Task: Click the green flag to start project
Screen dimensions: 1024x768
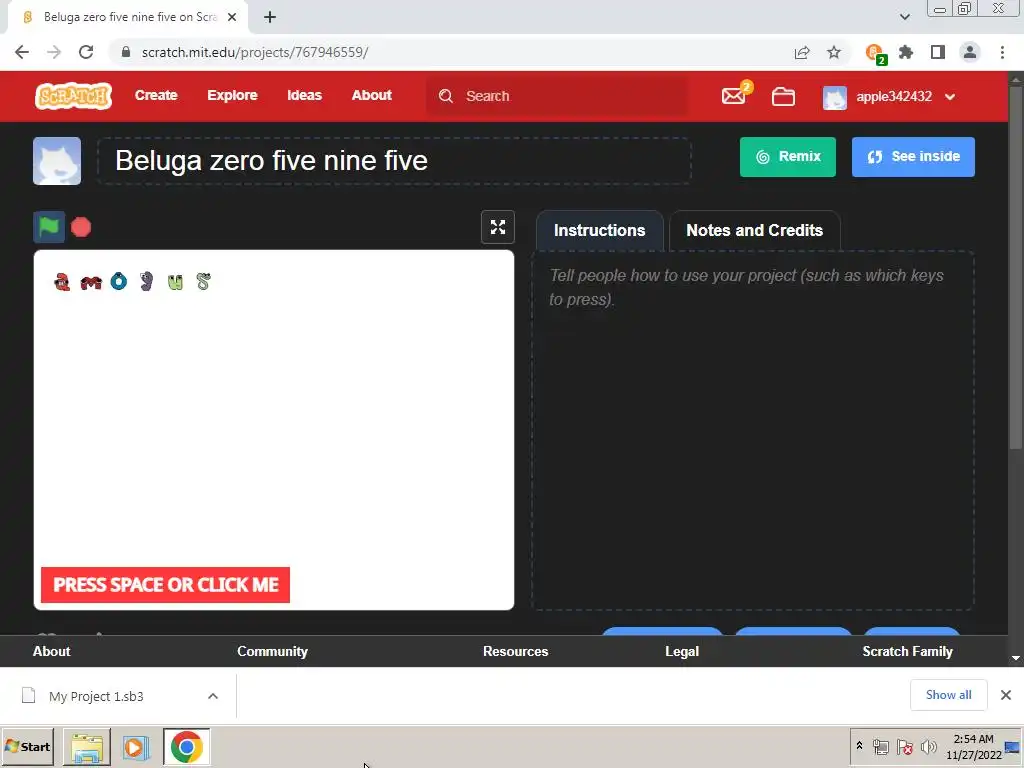Action: pos(49,227)
